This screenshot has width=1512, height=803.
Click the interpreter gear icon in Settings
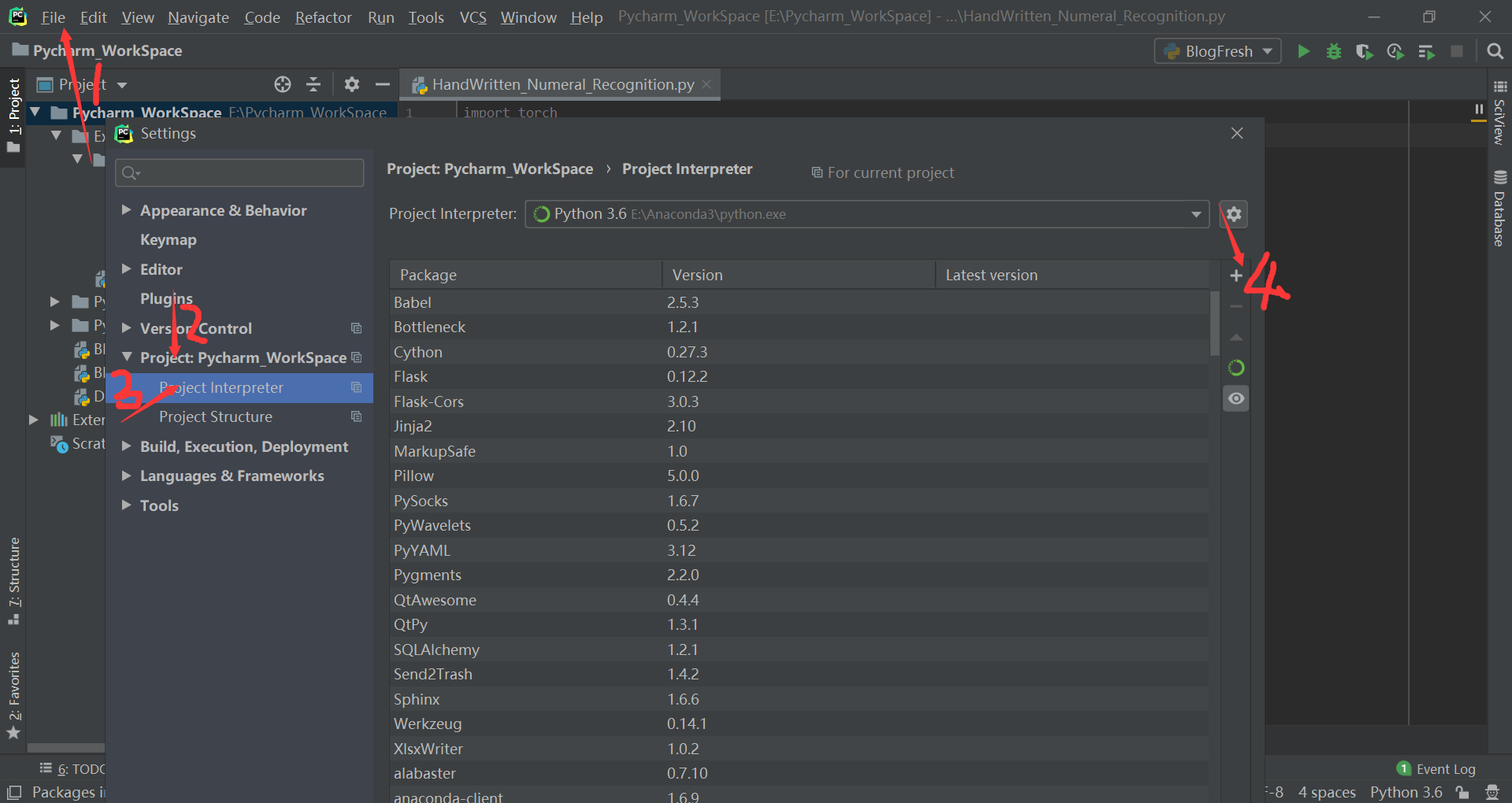click(1233, 214)
